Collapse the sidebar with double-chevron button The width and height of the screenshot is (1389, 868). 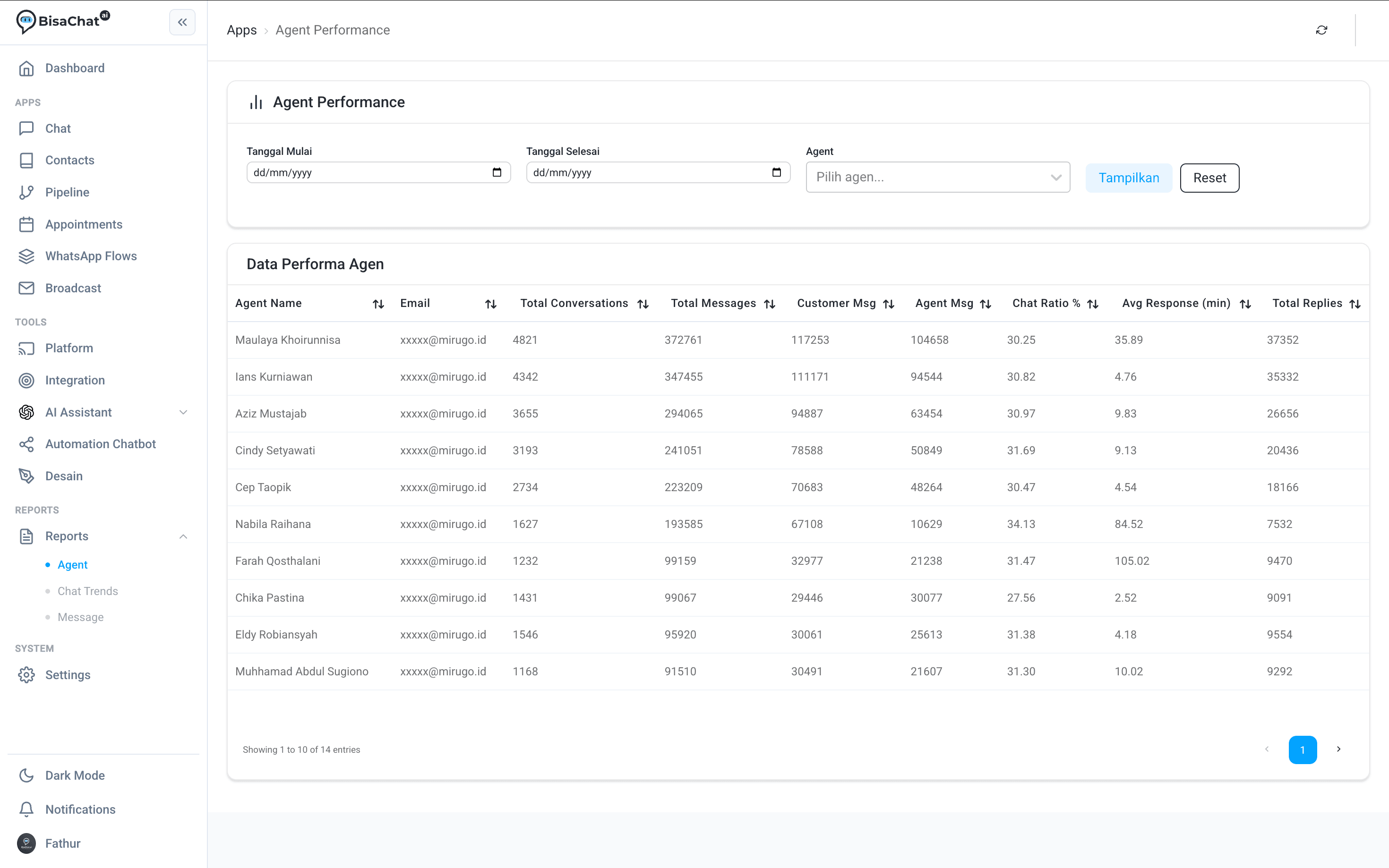(182, 22)
